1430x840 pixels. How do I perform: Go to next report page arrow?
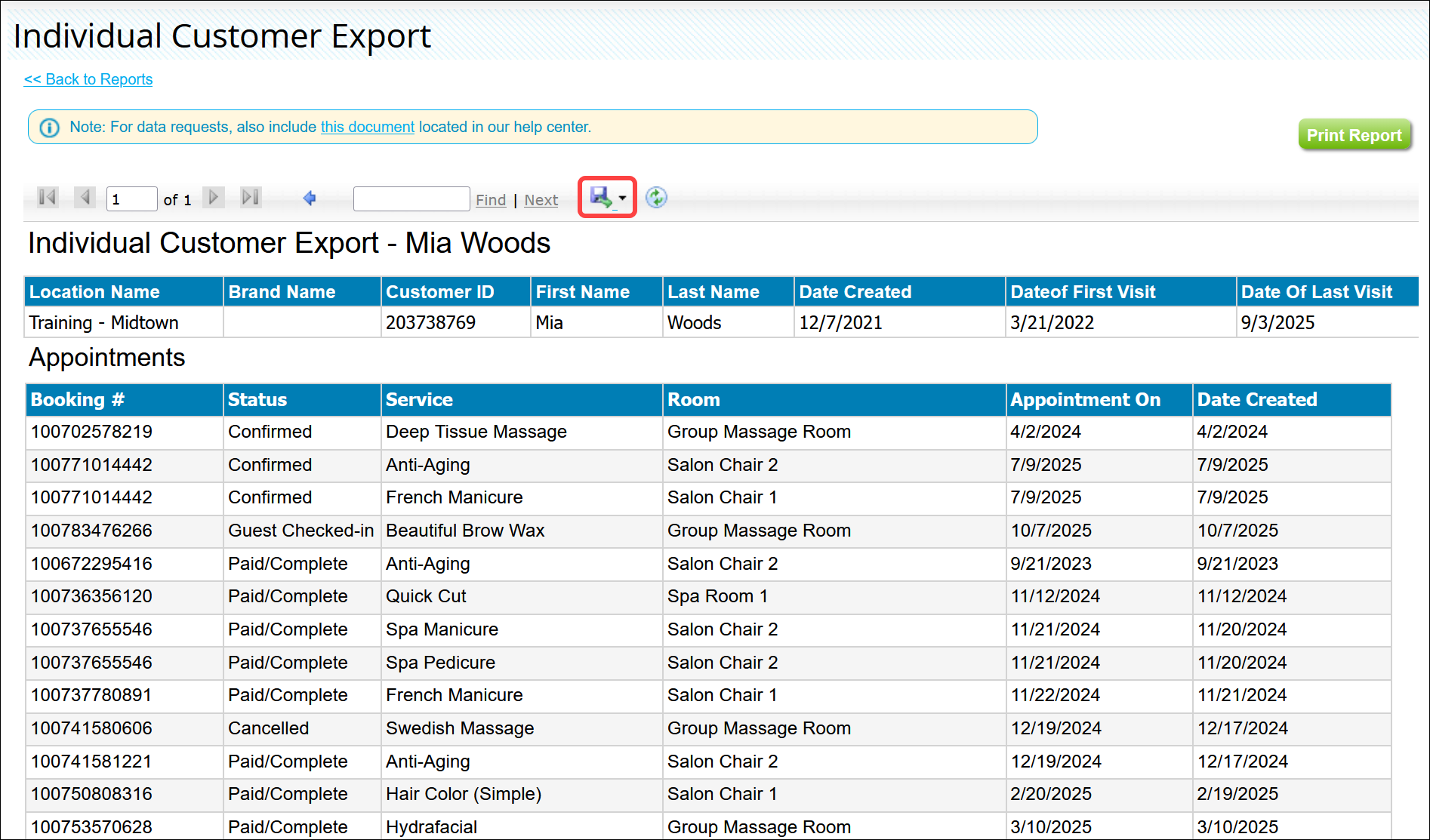214,198
